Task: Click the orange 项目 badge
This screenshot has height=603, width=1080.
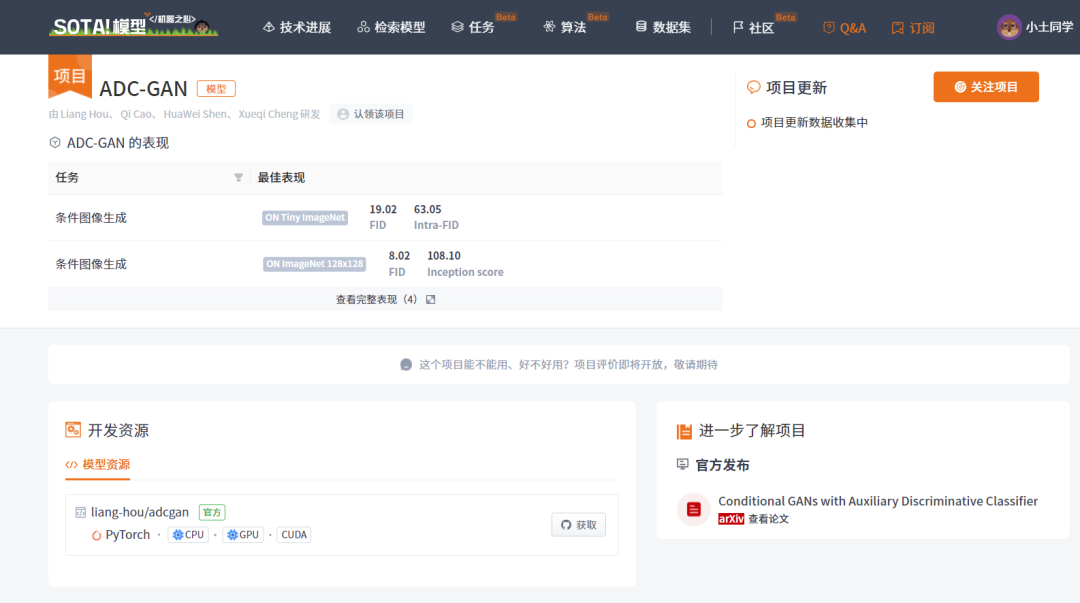Action: [70, 75]
